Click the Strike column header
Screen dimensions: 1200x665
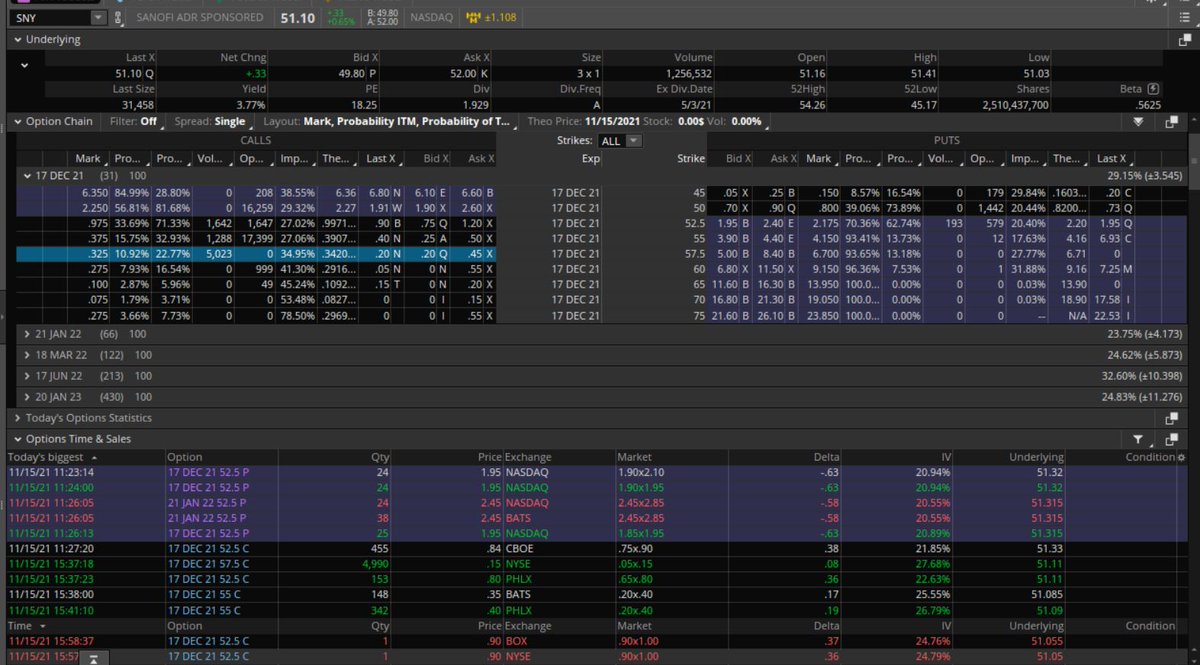point(691,158)
